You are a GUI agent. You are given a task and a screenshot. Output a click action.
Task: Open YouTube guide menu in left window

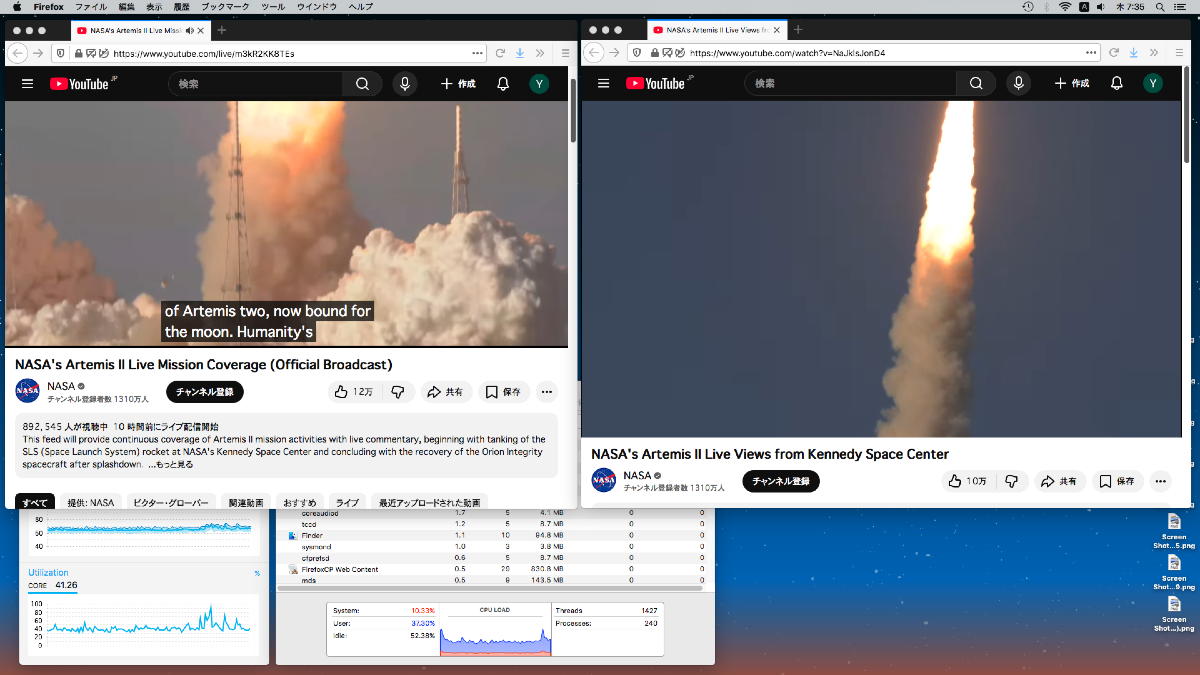27,84
